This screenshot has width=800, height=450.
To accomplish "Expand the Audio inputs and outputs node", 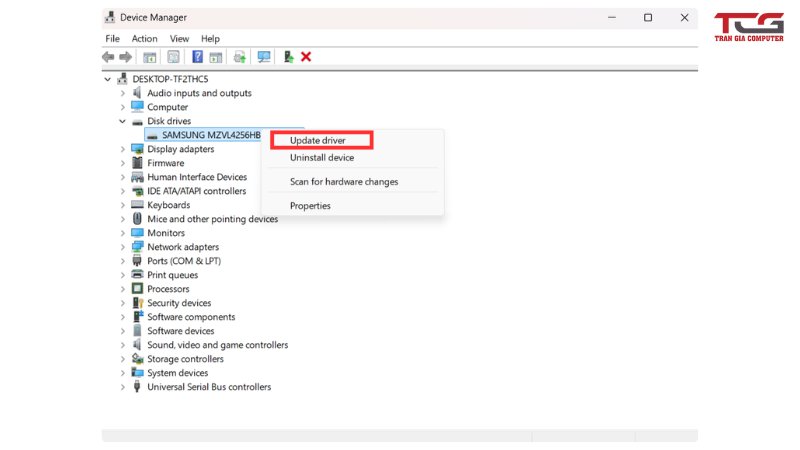I will (x=122, y=93).
